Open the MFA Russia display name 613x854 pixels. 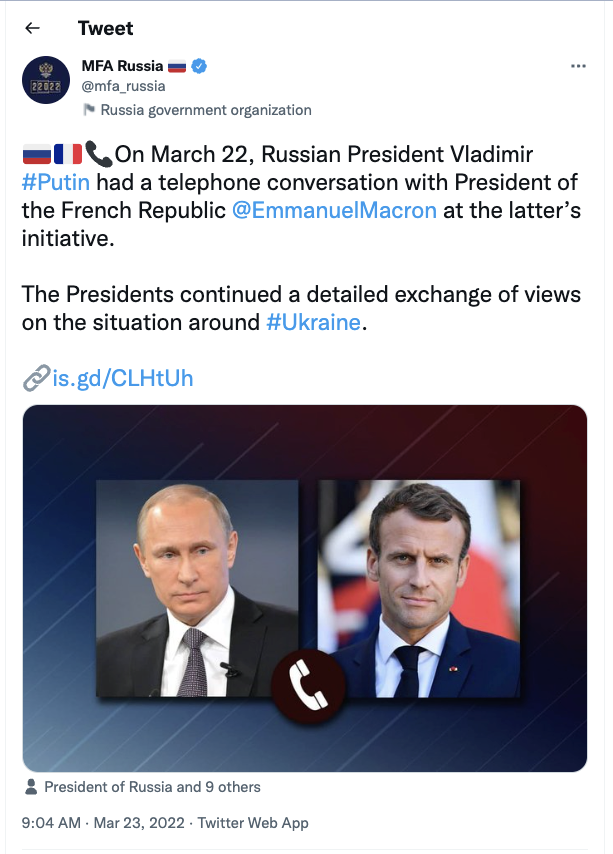click(x=122, y=66)
